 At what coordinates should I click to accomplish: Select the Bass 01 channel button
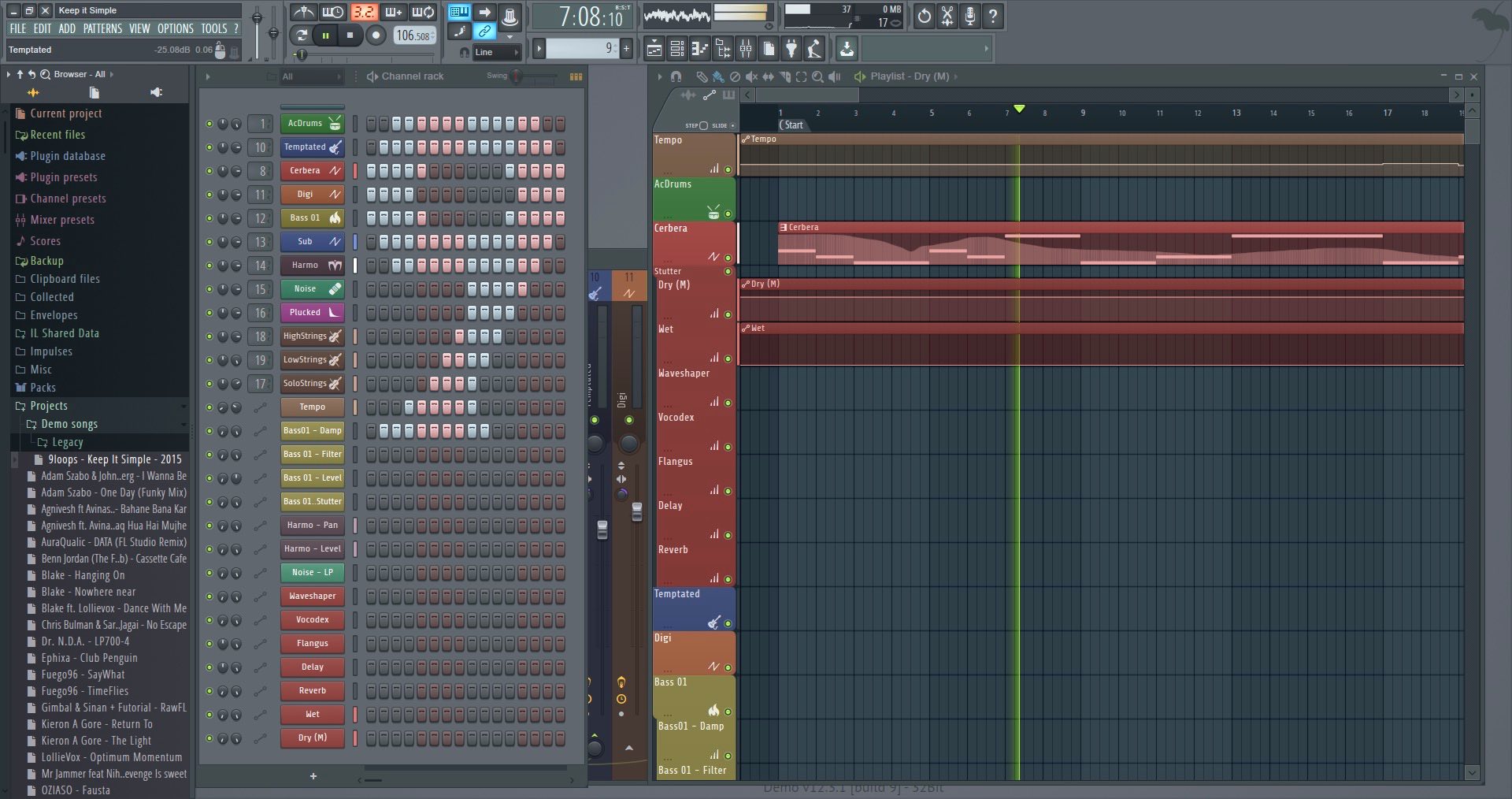pyautogui.click(x=312, y=218)
